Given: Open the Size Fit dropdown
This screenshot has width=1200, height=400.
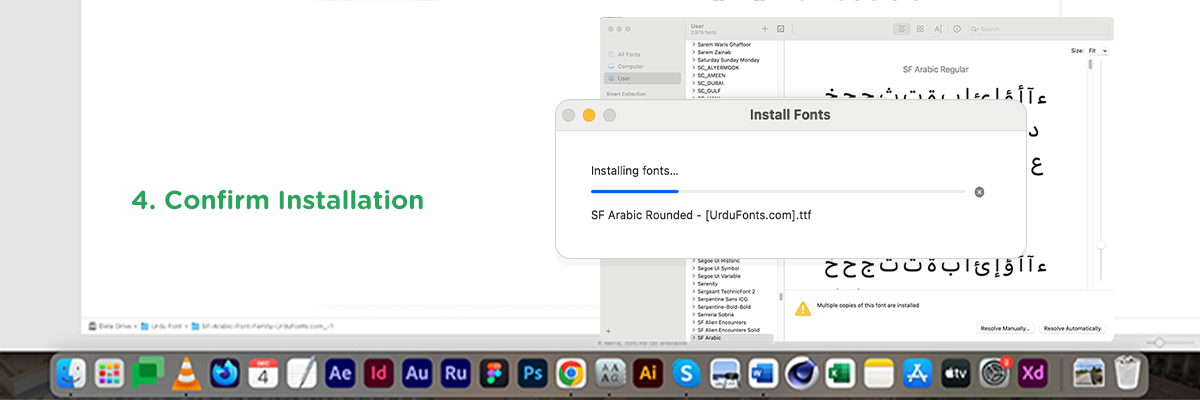Looking at the screenshot, I should tap(1098, 50).
